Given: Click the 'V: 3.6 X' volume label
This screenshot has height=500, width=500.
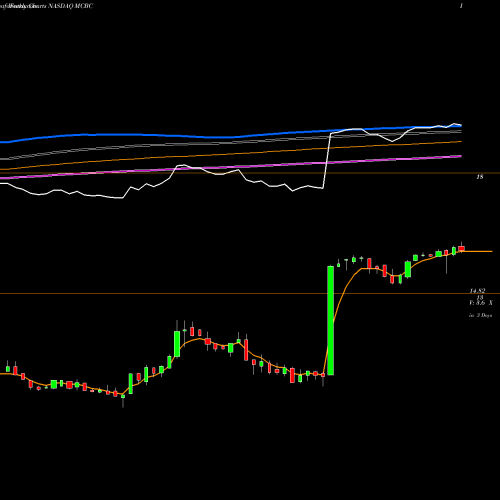Looking at the screenshot, I should (480, 303).
